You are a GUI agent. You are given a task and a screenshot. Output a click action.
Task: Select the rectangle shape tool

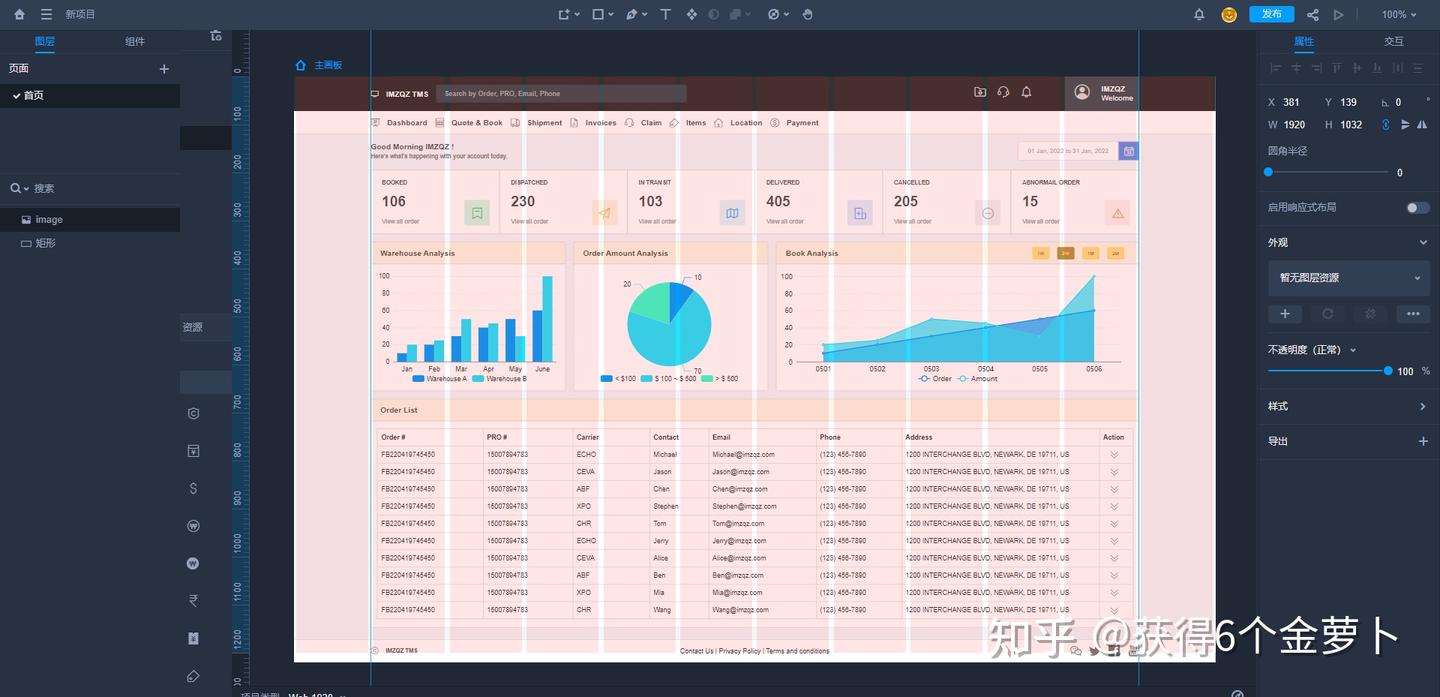[x=598, y=14]
